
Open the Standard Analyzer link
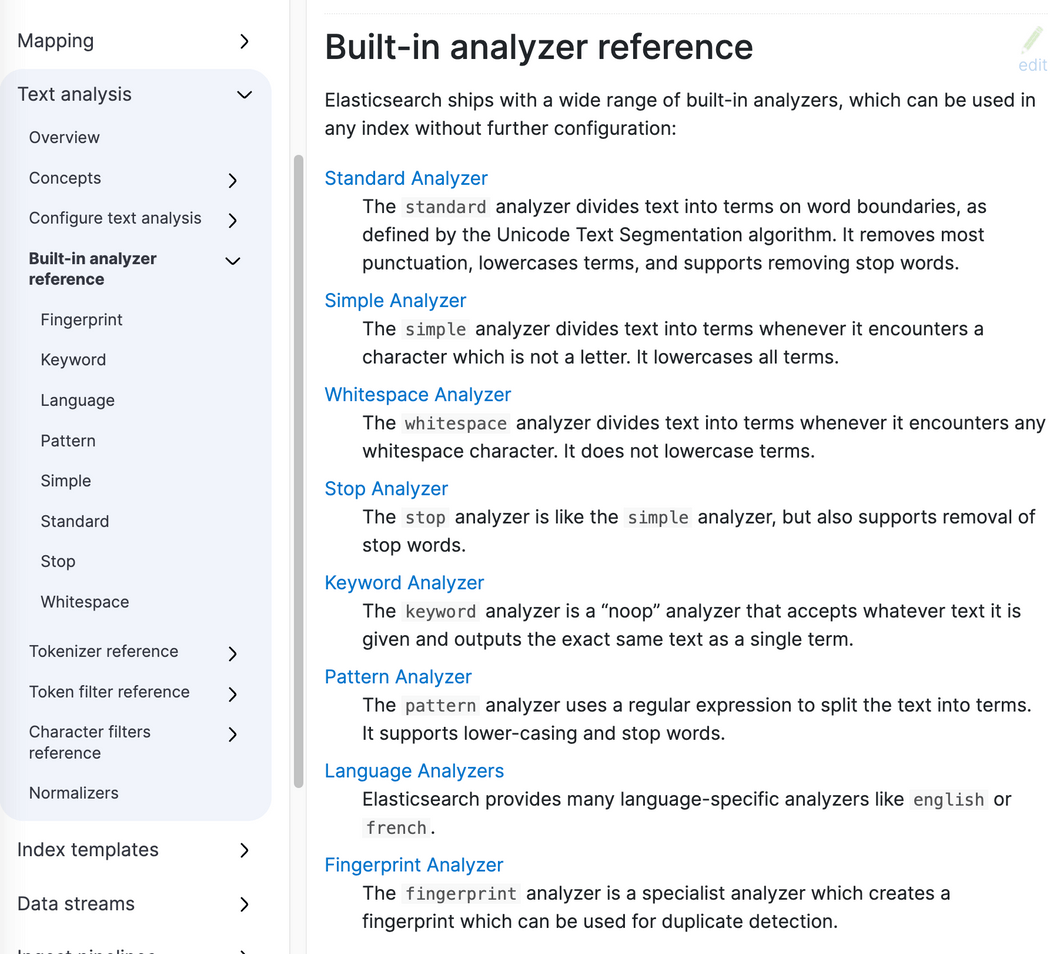[x=406, y=178]
